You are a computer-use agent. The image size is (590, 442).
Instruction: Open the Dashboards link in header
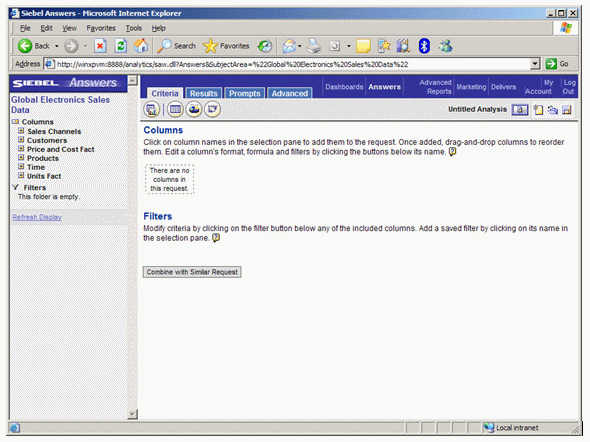pyautogui.click(x=344, y=87)
